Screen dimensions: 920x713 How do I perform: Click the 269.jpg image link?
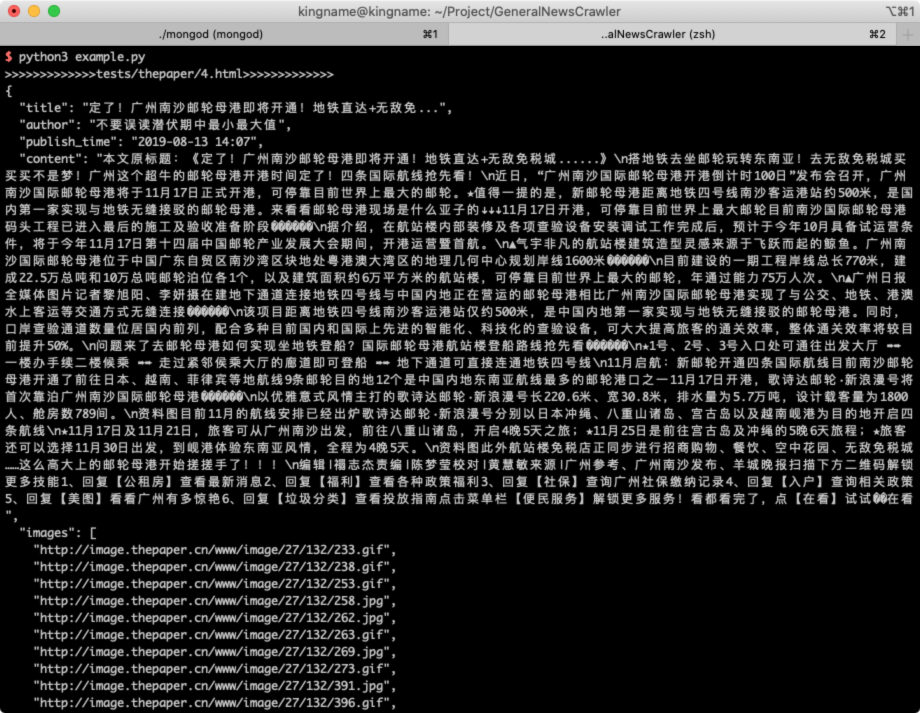pyautogui.click(x=211, y=652)
